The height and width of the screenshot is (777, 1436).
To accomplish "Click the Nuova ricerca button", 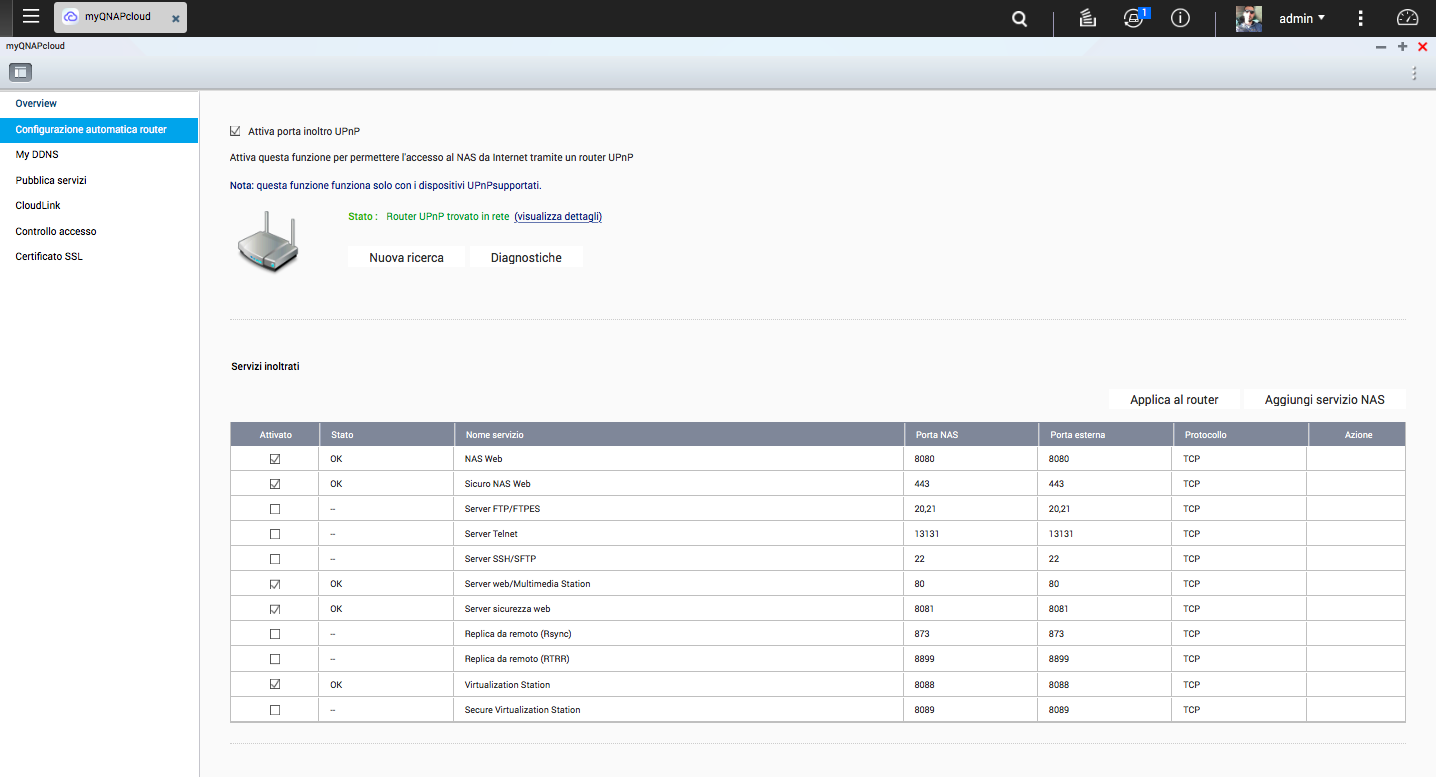I will (x=406, y=257).
